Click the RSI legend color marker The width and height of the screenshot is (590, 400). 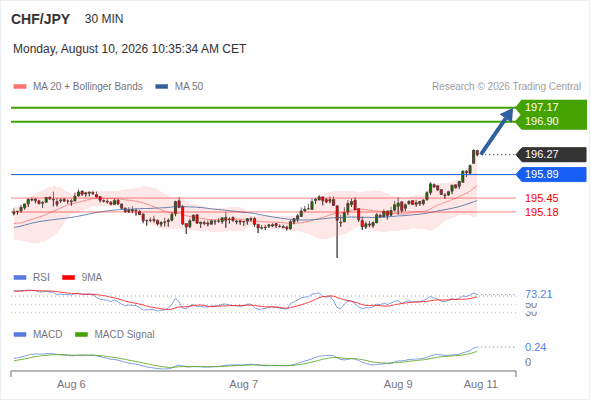[20, 278]
